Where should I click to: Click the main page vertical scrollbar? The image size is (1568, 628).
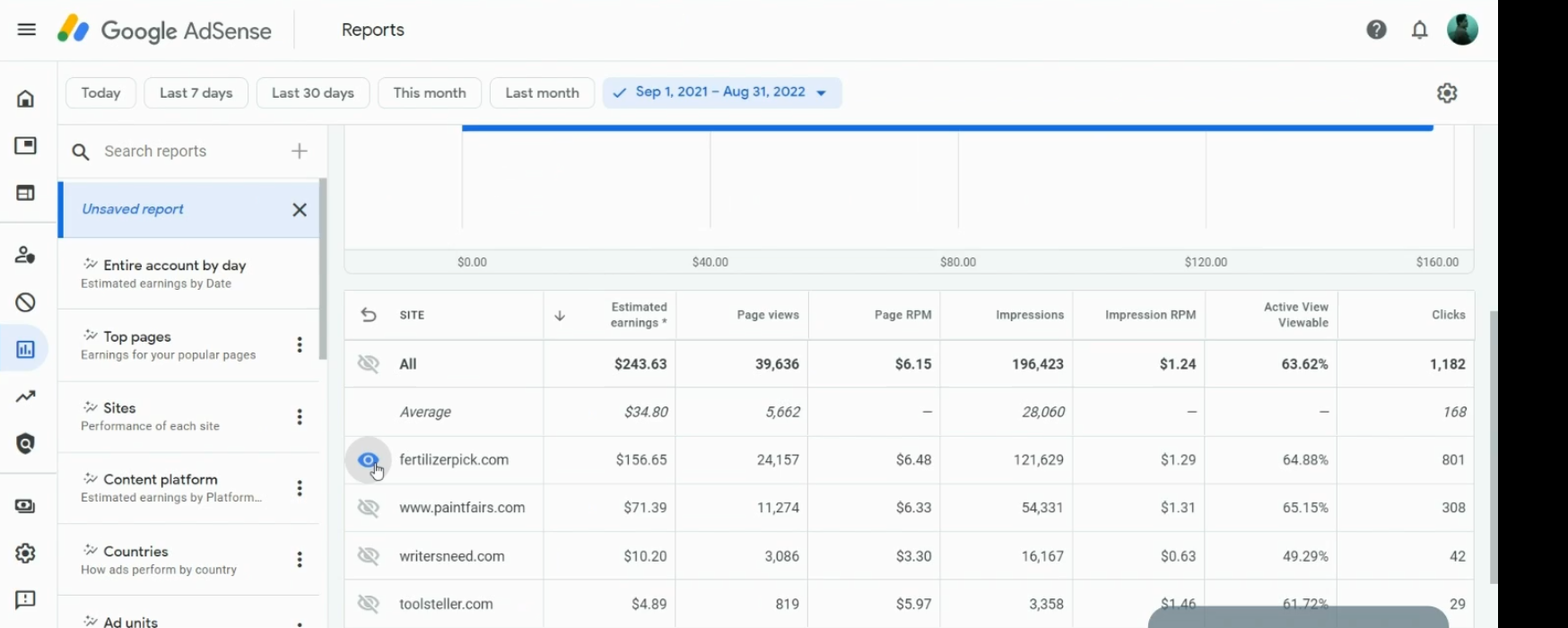click(1494, 447)
